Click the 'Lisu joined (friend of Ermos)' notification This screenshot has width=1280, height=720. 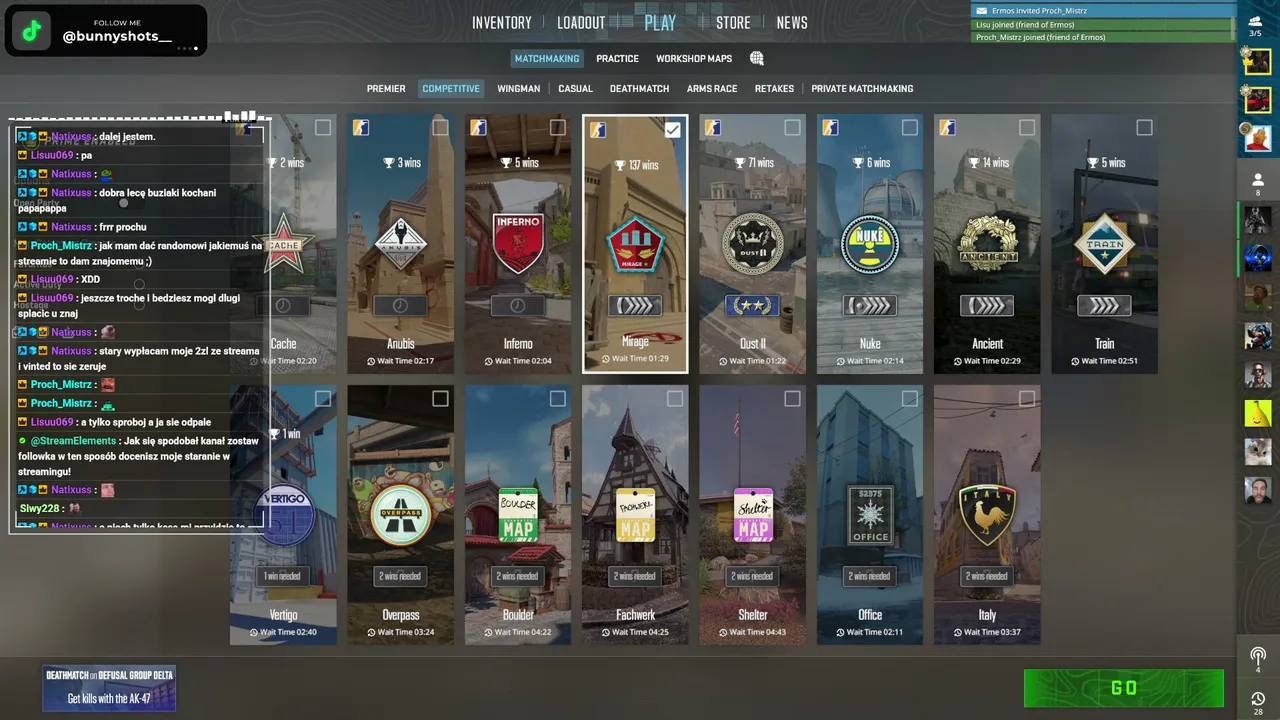[x=1103, y=24]
